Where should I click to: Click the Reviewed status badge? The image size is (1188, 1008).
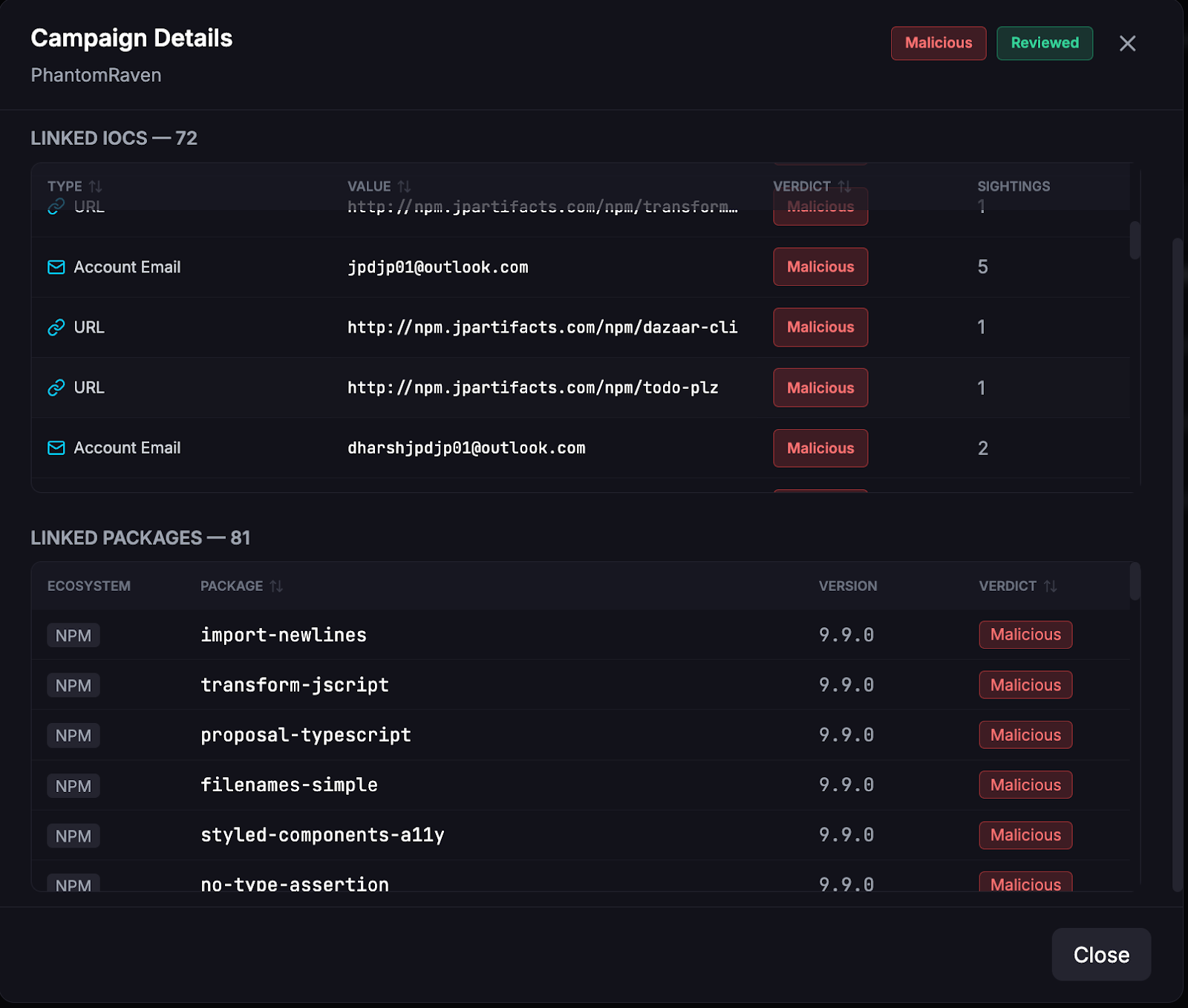pyautogui.click(x=1045, y=43)
